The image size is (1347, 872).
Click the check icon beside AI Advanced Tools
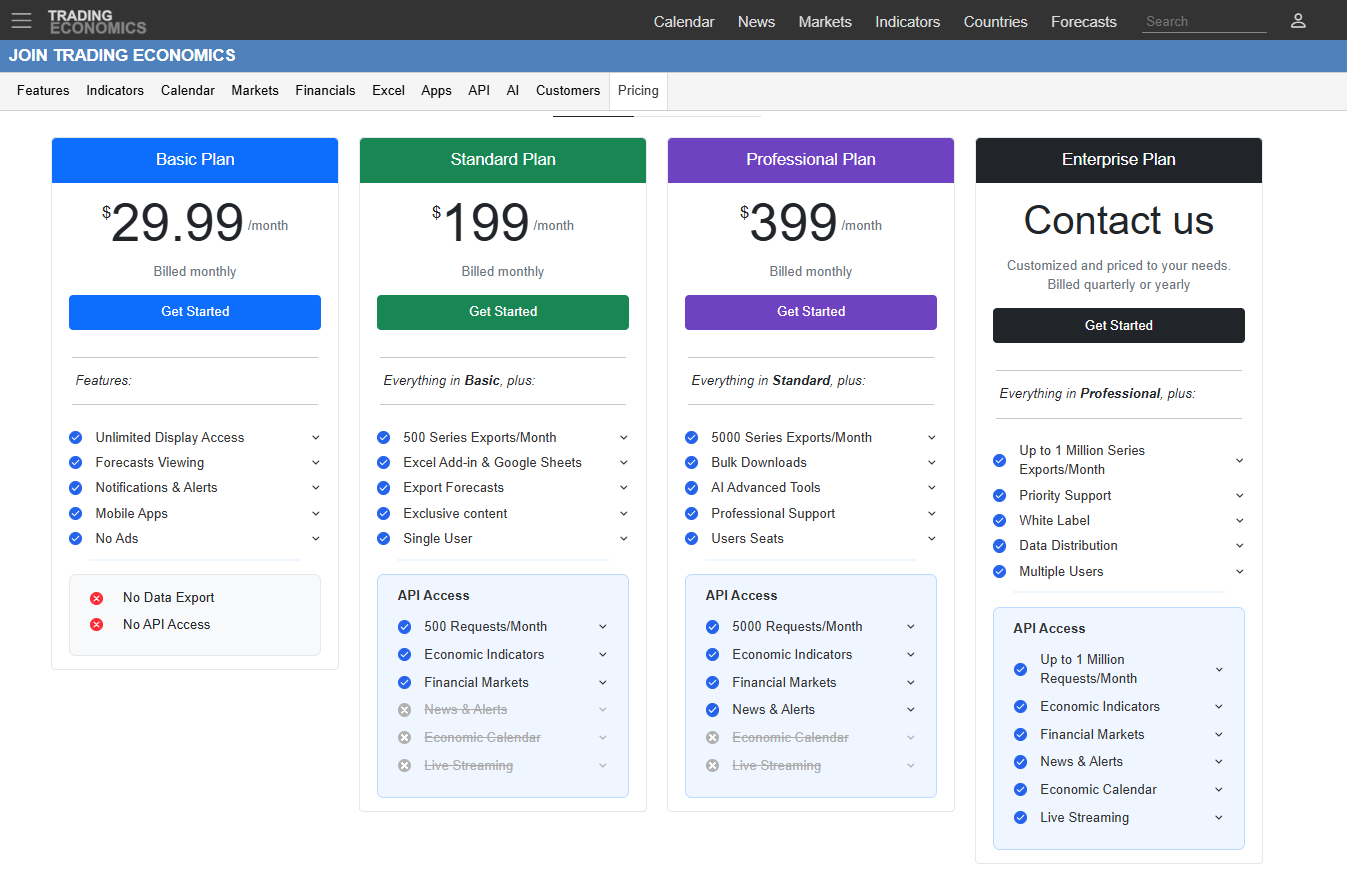point(691,488)
